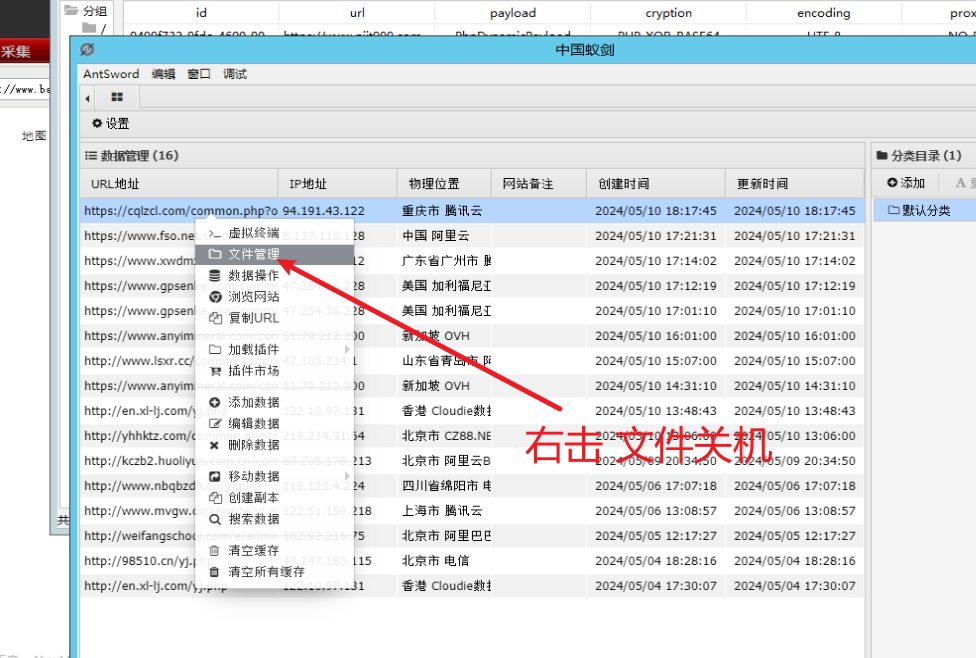The image size is (976, 658).
Task: Open the AntSword menu
Action: [111, 74]
